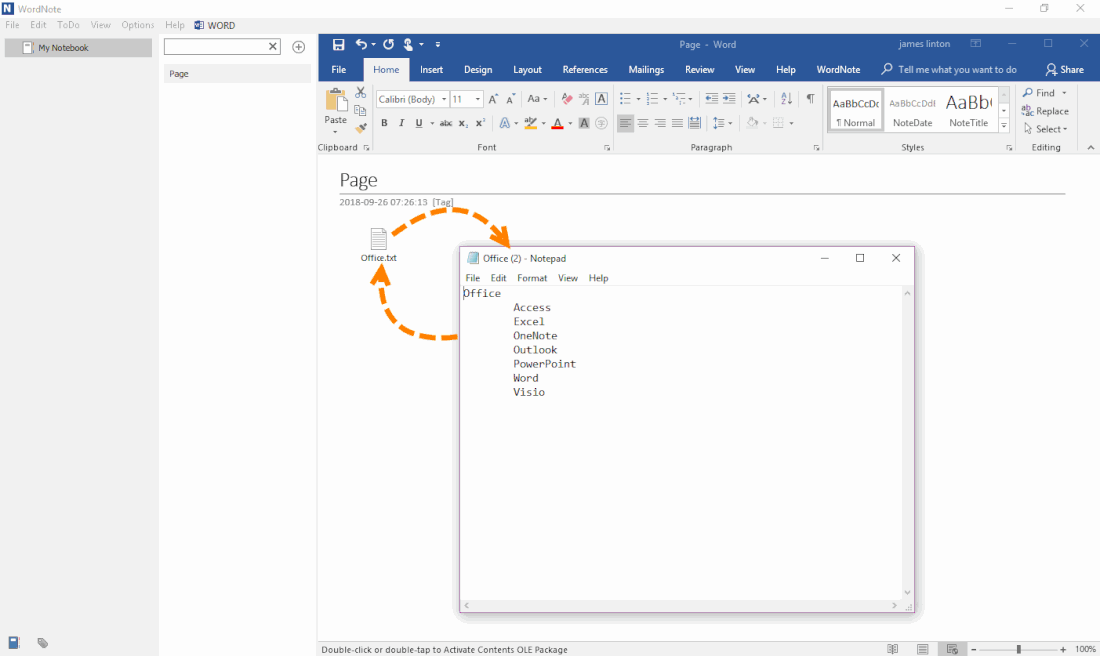Toggle Bold formatting
The height and width of the screenshot is (656, 1100).
384,123
